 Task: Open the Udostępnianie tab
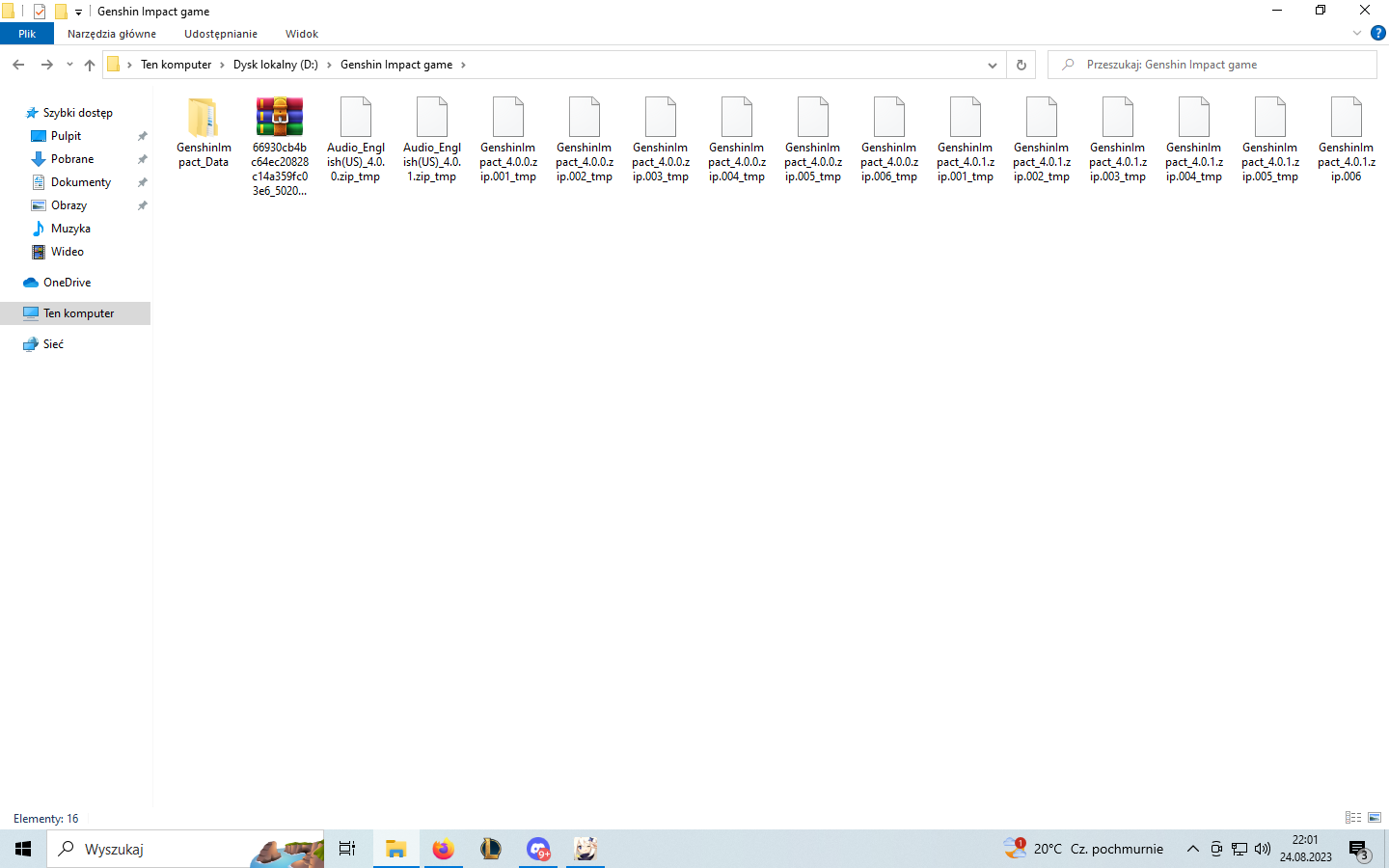(x=221, y=34)
